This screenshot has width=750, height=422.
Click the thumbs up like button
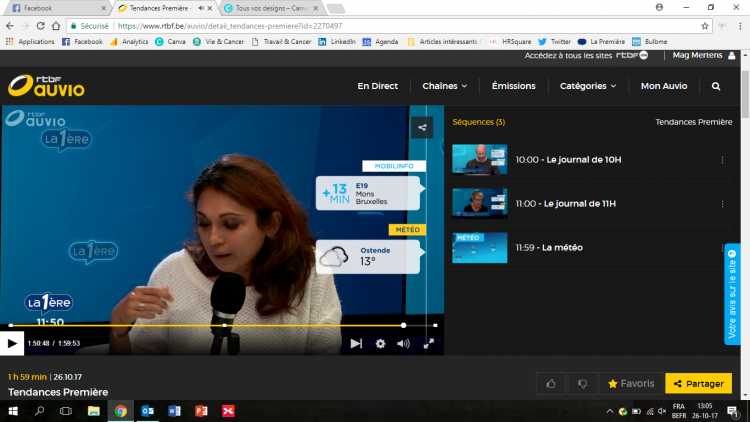[x=551, y=383]
